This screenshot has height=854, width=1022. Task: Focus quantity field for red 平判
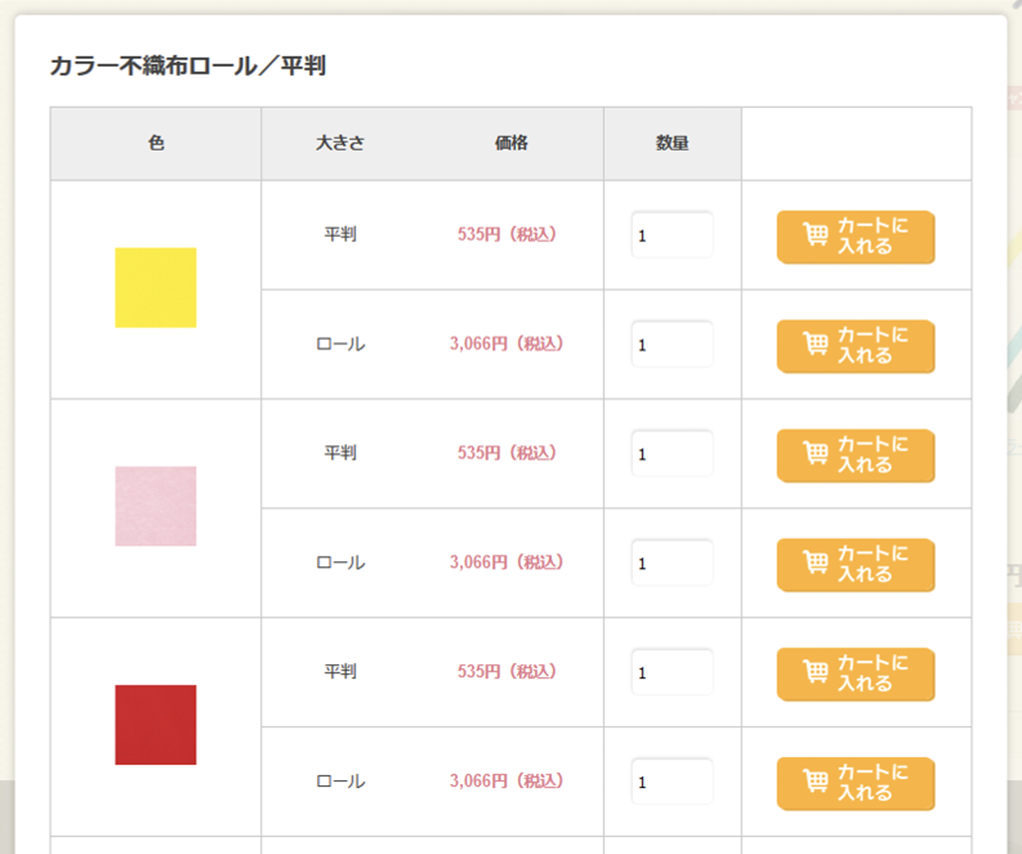tap(671, 673)
